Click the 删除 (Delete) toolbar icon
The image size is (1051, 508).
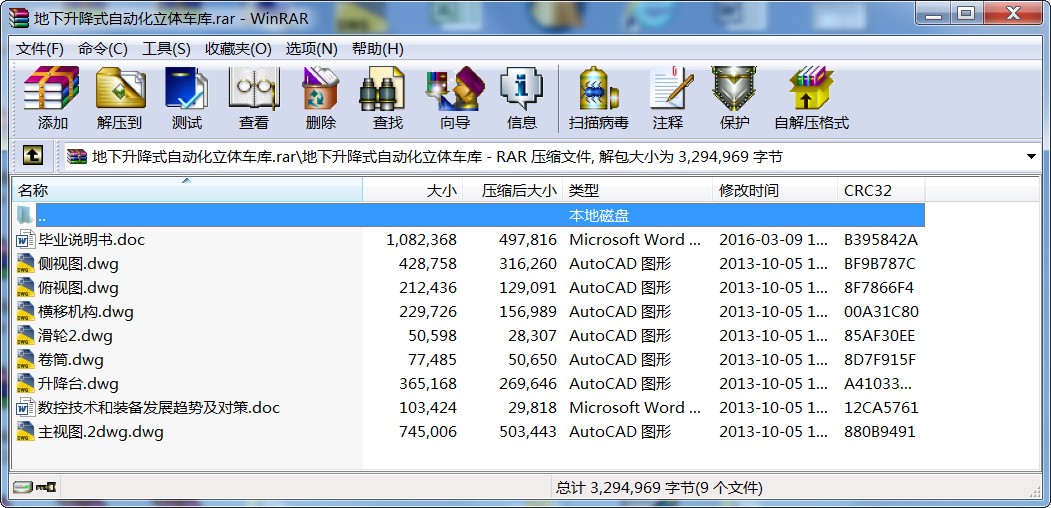[x=320, y=88]
